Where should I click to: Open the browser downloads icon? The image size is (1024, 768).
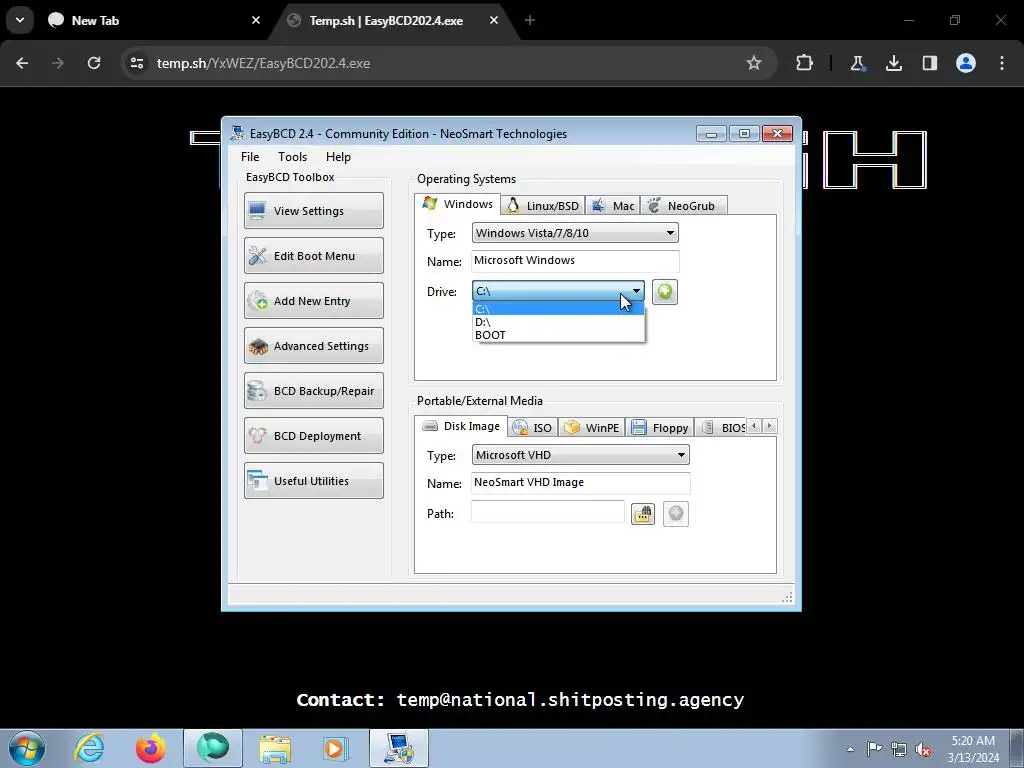893,63
